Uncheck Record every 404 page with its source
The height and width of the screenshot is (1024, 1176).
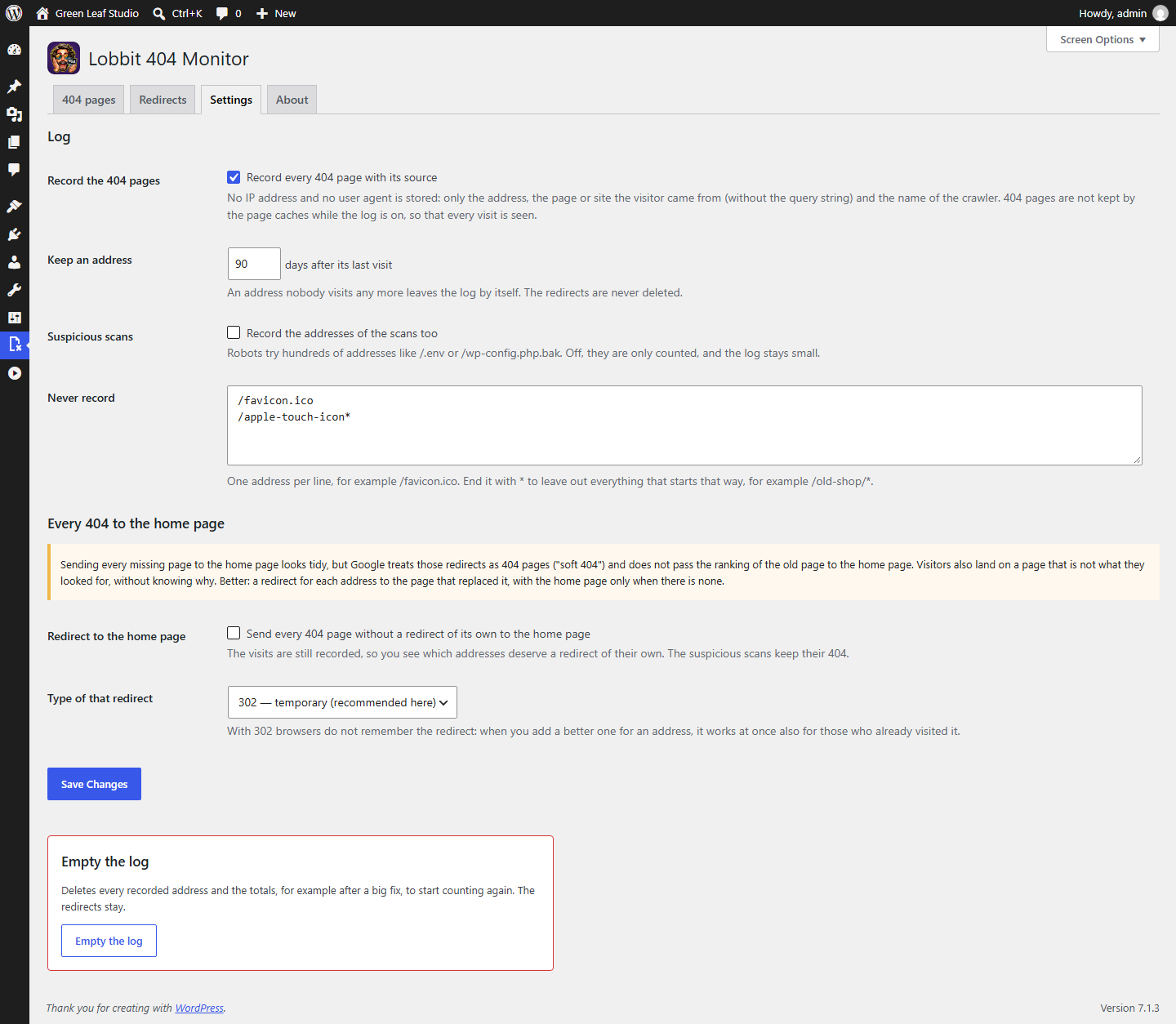pyautogui.click(x=234, y=177)
